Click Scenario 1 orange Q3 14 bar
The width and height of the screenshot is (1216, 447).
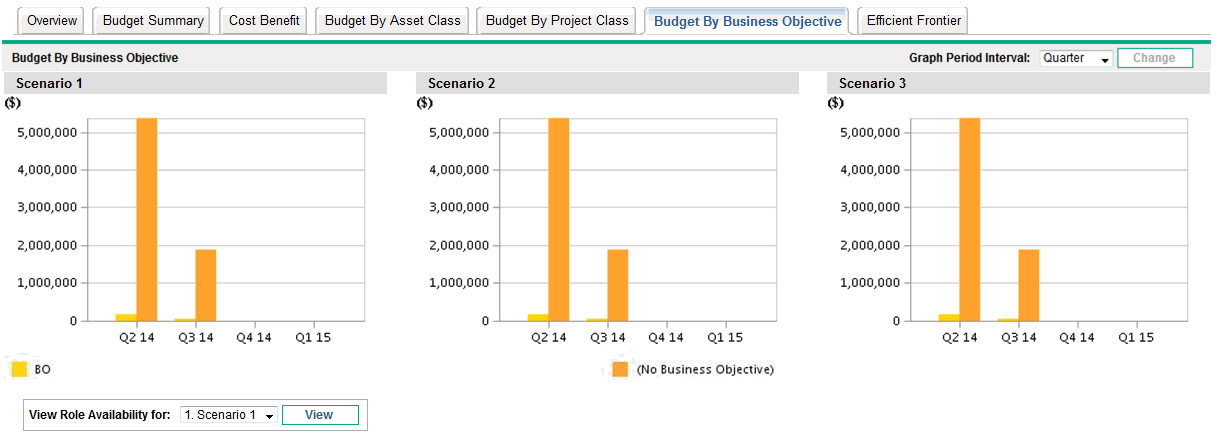[205, 285]
